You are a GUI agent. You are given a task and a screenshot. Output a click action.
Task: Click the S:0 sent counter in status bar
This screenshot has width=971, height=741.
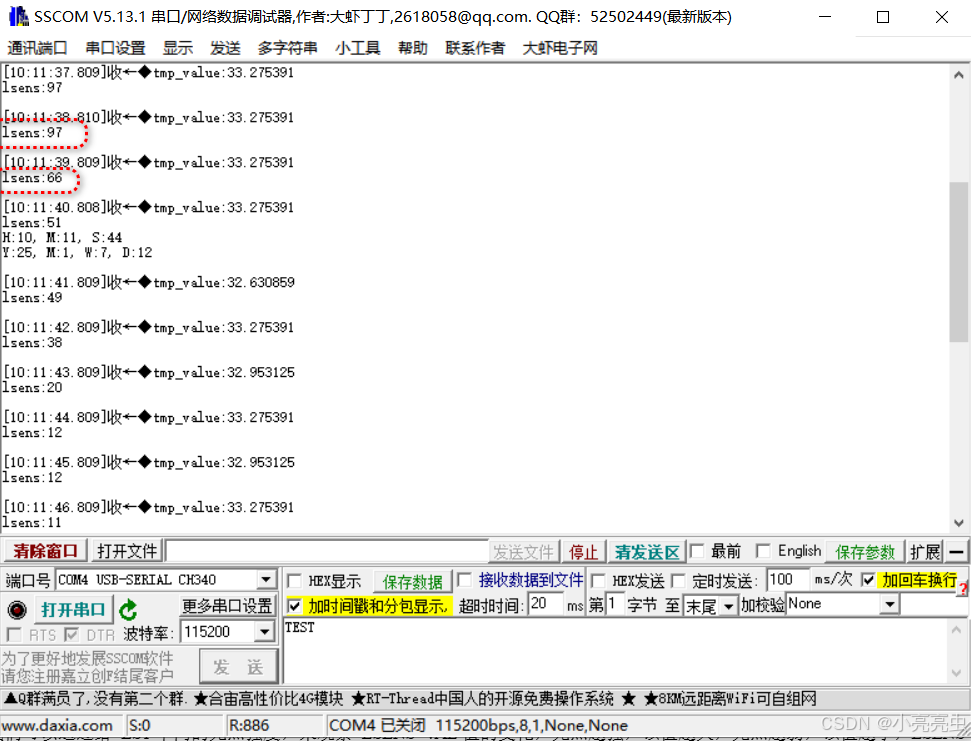click(140, 726)
